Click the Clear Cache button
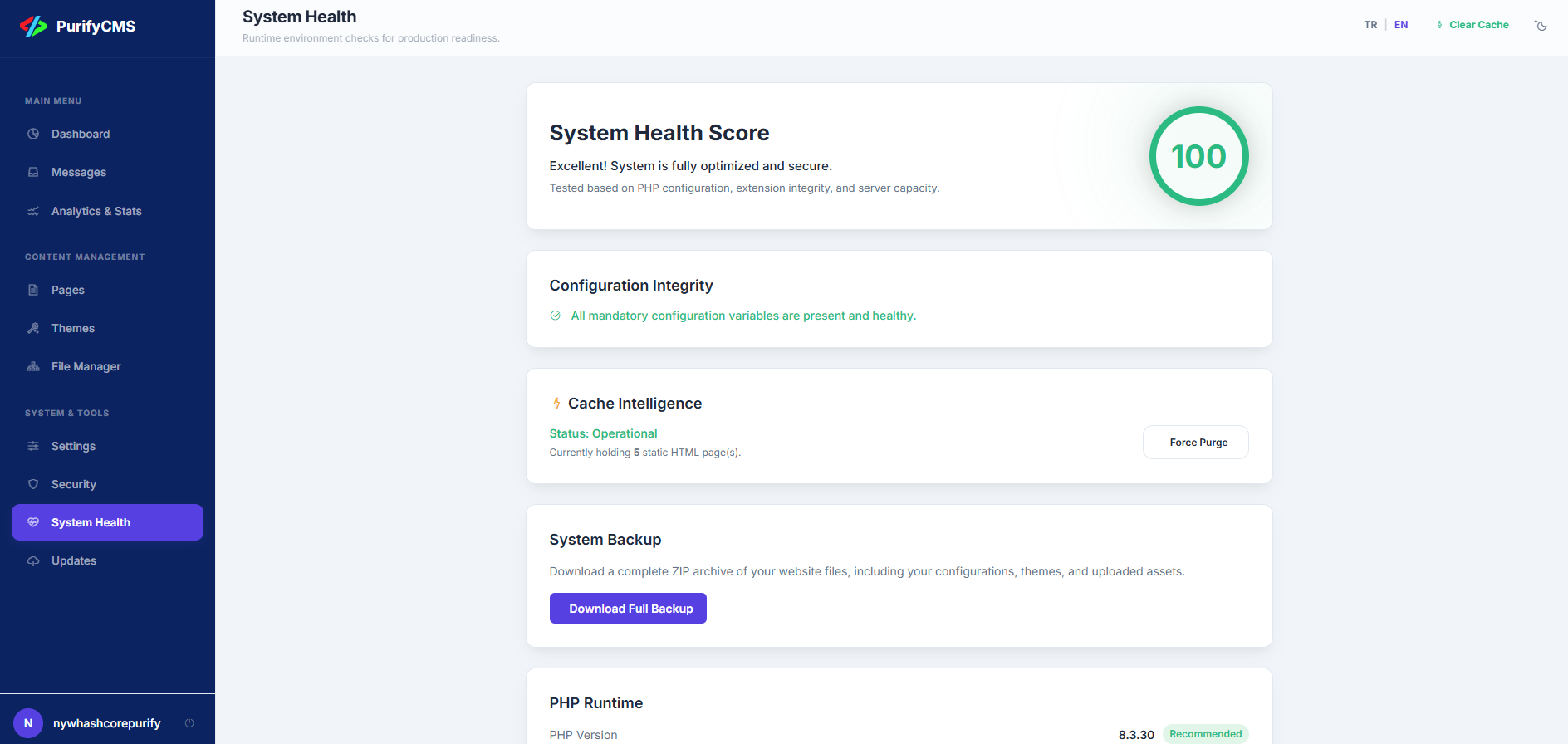The image size is (1568, 744). pos(1472,25)
